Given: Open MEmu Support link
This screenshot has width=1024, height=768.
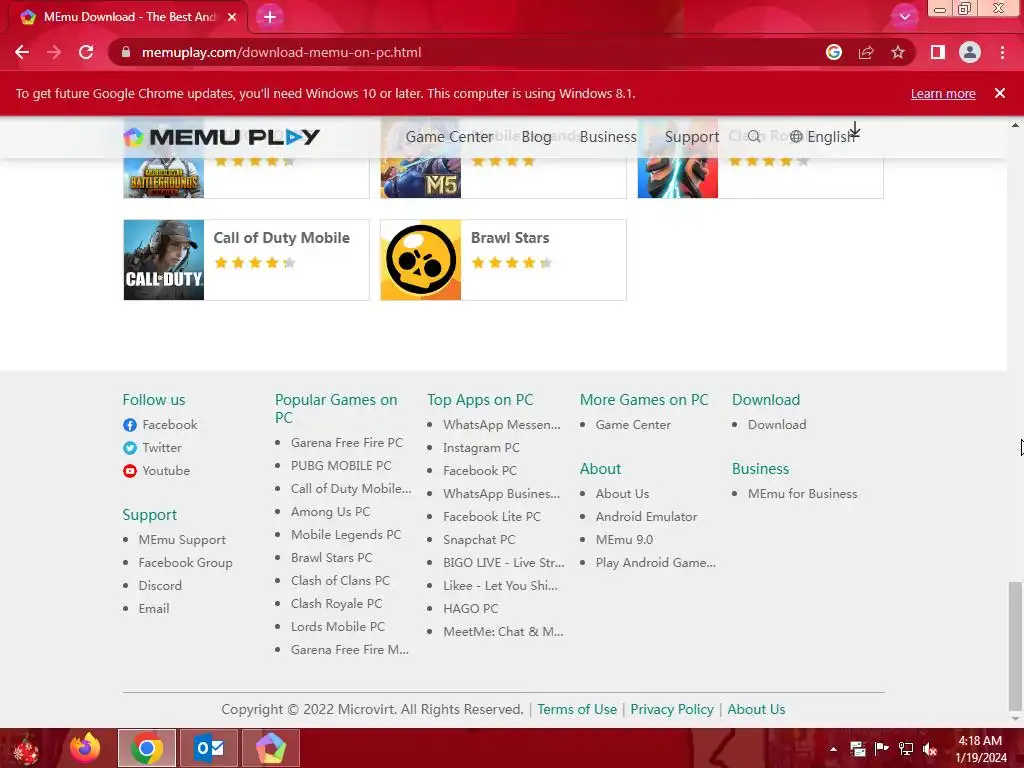Looking at the screenshot, I should (182, 539).
